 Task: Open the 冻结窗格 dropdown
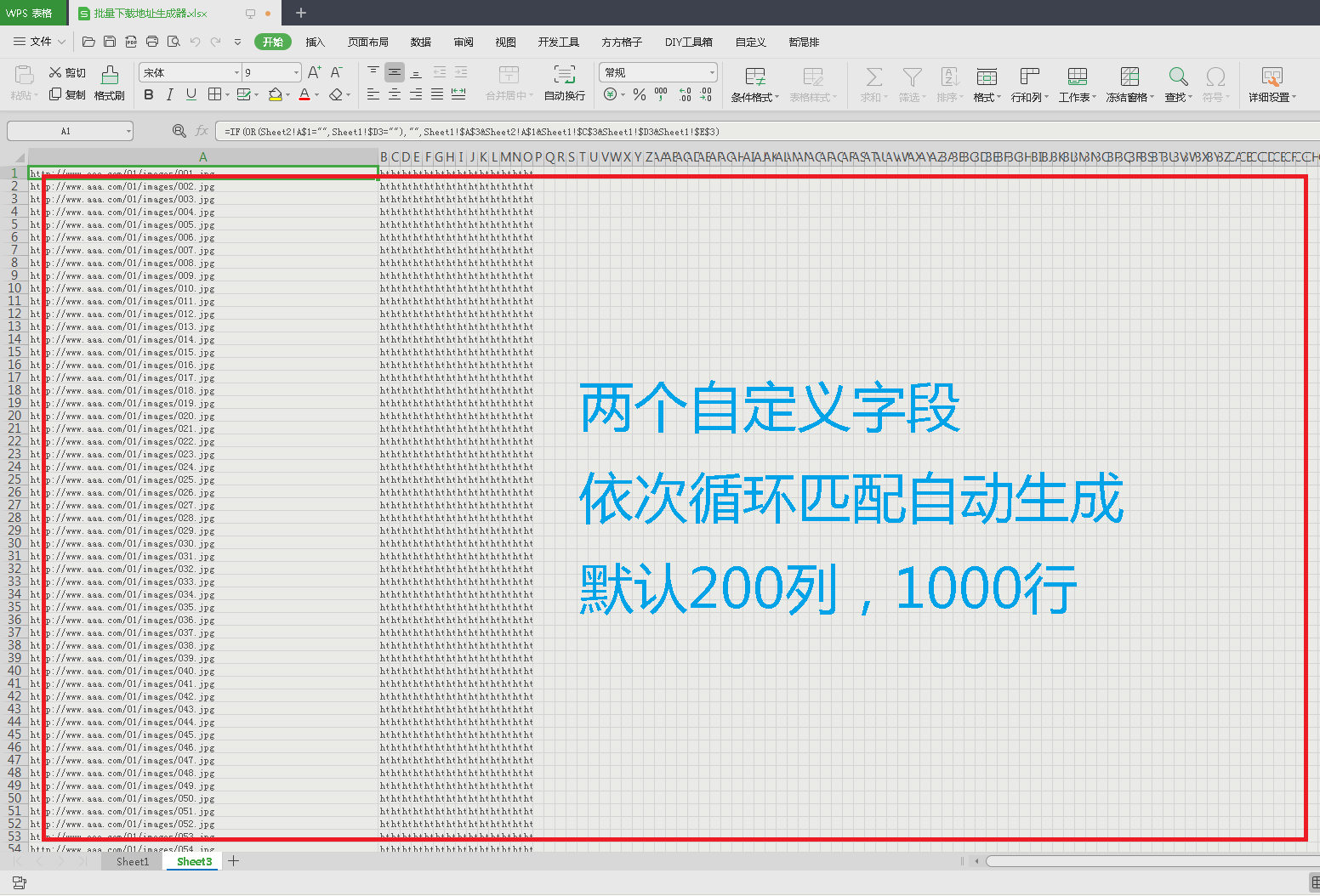(1130, 85)
